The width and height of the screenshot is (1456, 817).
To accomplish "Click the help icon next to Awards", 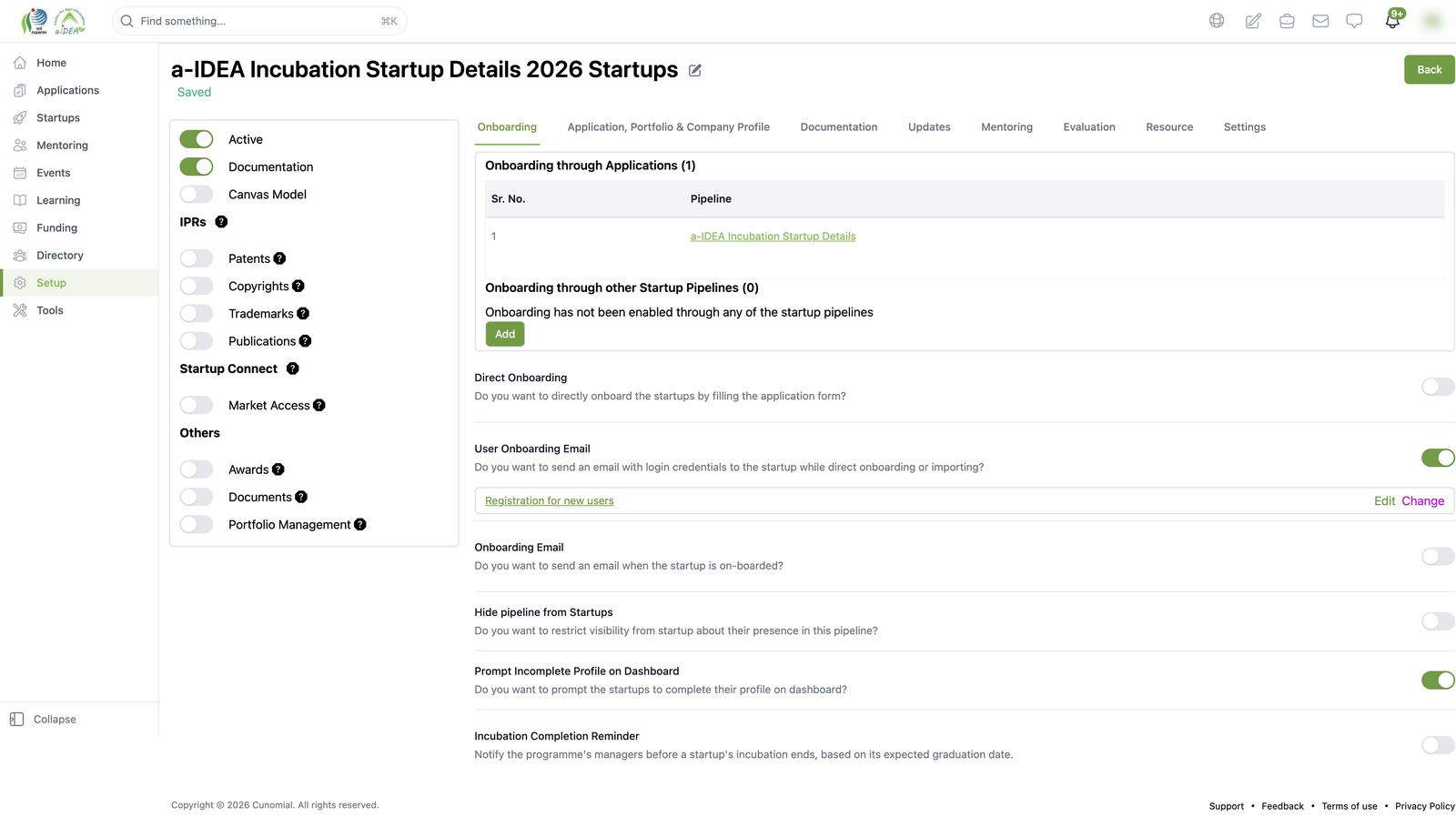I will [x=278, y=469].
